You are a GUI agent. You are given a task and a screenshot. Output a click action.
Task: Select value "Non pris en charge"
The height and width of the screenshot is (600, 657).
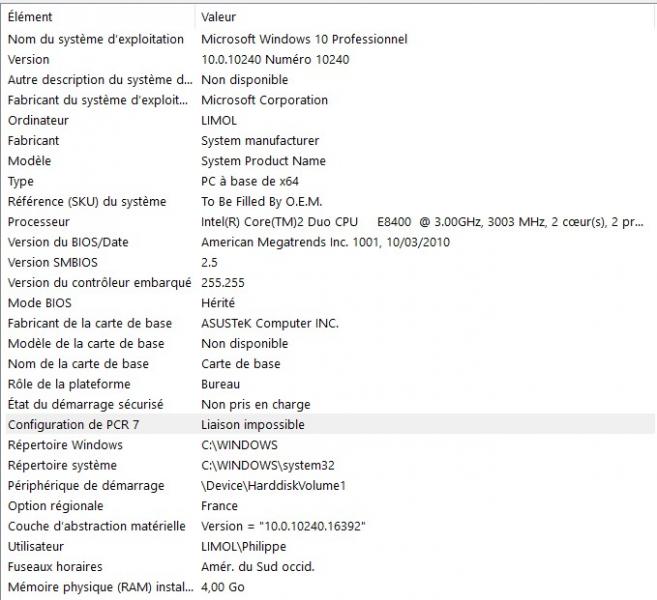256,404
